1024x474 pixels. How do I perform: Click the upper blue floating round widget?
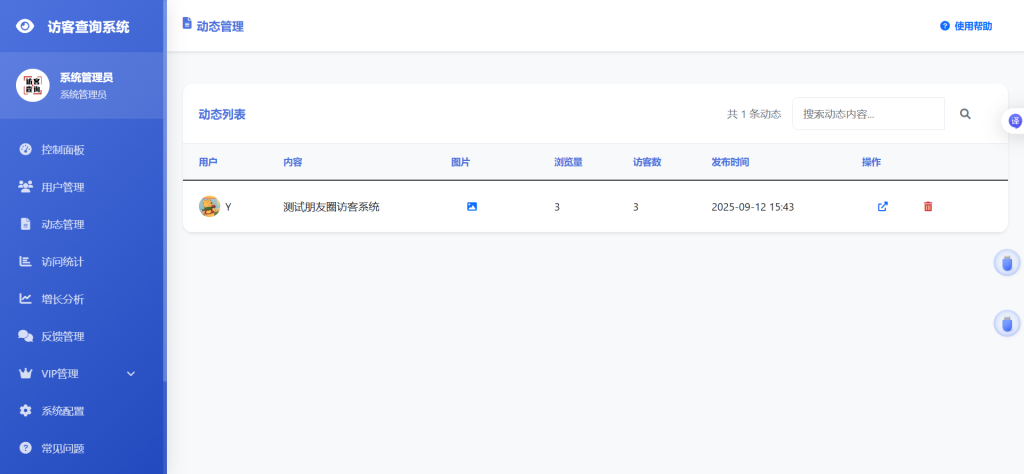[1006, 263]
